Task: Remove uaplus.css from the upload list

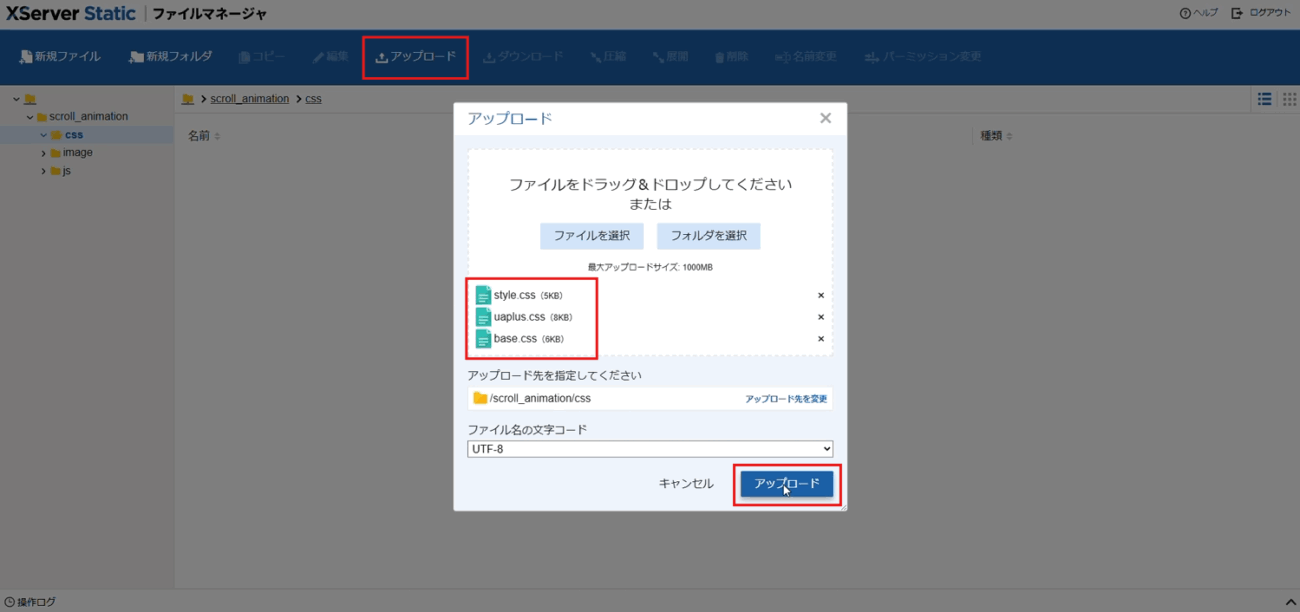Action: click(821, 318)
